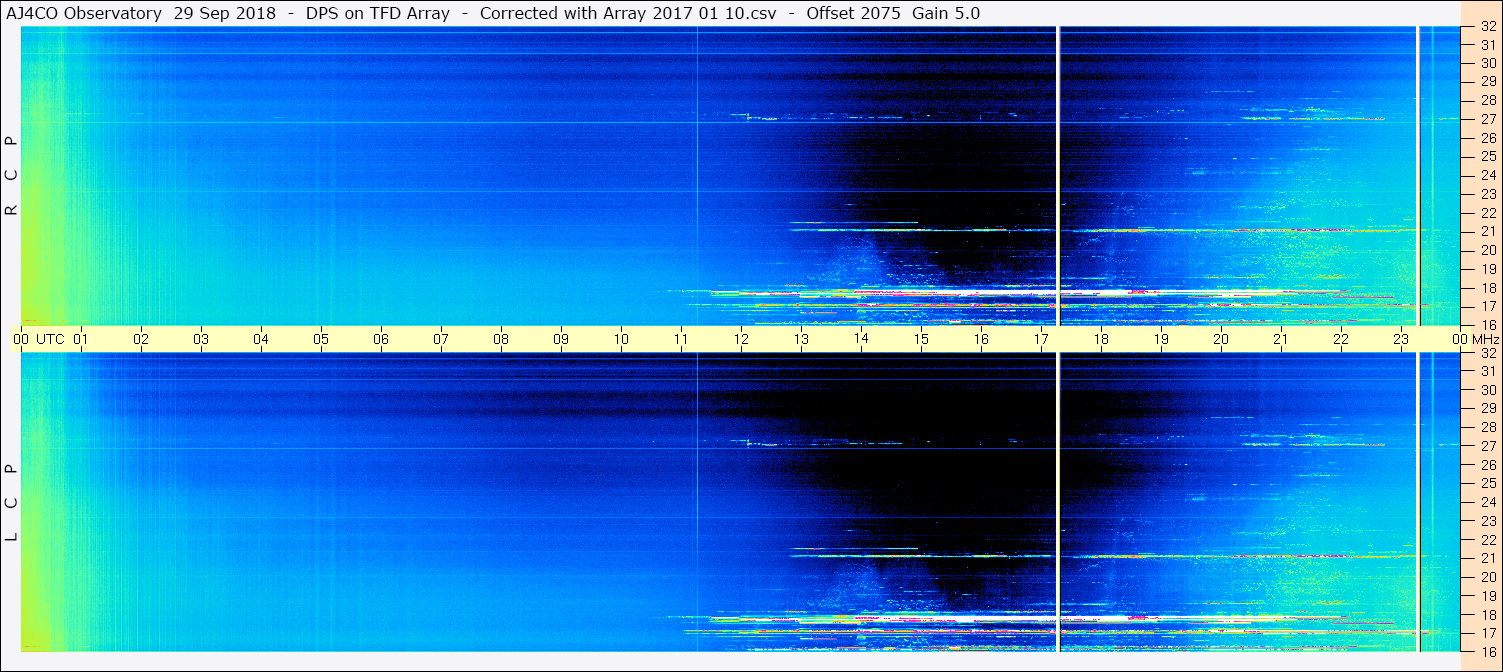Click the 31 frequency label in LCP panel
The image size is (1503, 672).
tap(1487, 372)
